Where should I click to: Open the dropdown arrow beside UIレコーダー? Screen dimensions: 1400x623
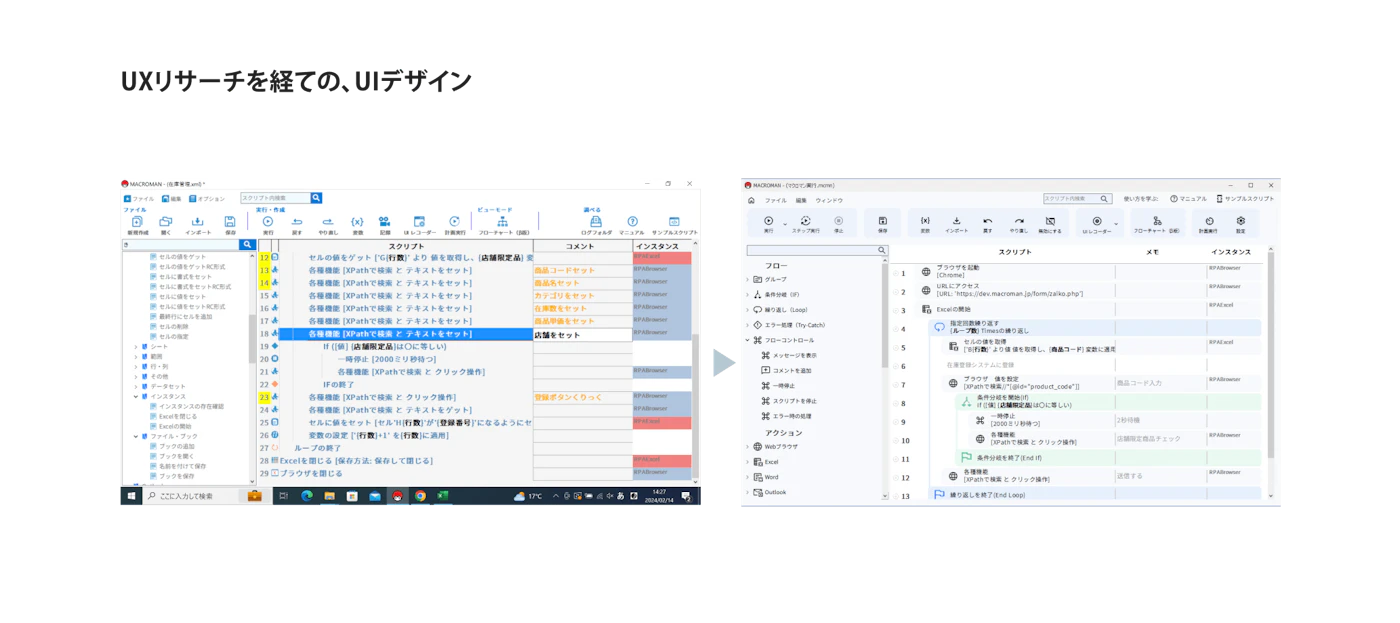pyautogui.click(x=1116, y=224)
